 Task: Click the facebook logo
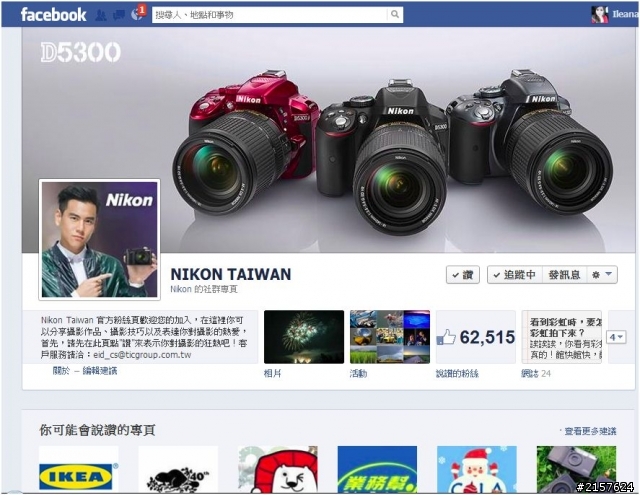point(53,15)
